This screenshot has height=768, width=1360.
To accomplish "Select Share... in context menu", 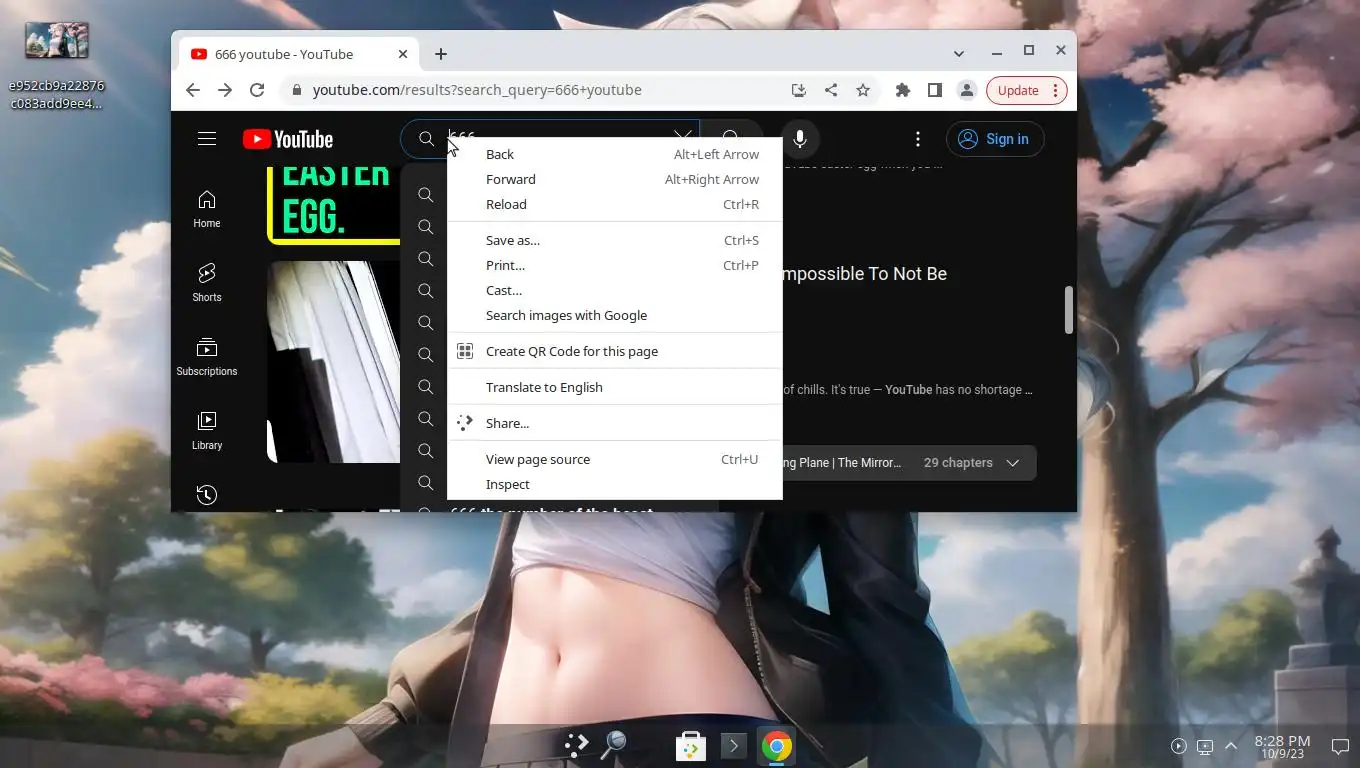I will pyautogui.click(x=614, y=423).
